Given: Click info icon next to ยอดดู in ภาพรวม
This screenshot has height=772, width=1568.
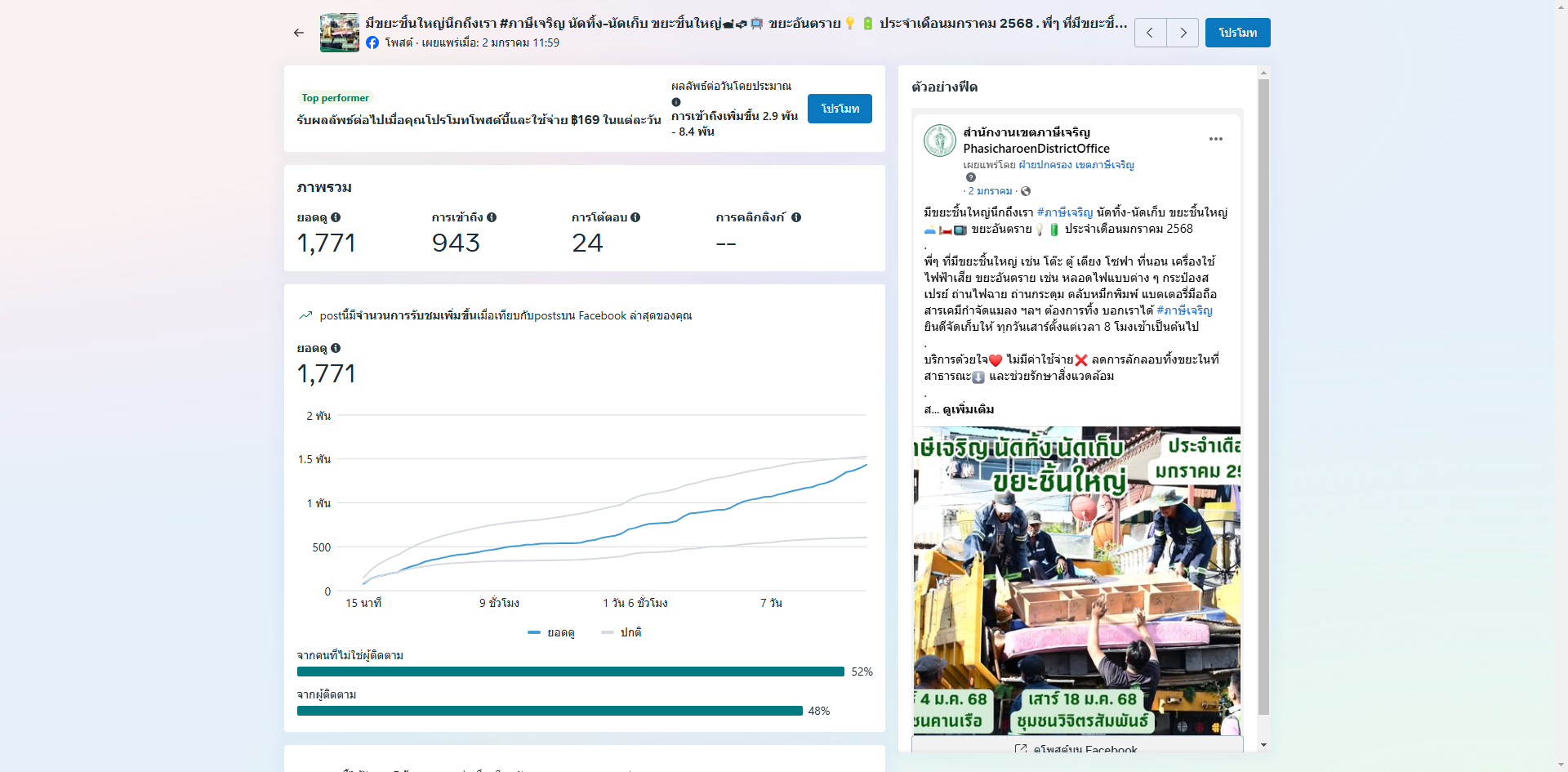Looking at the screenshot, I should click(x=336, y=217).
